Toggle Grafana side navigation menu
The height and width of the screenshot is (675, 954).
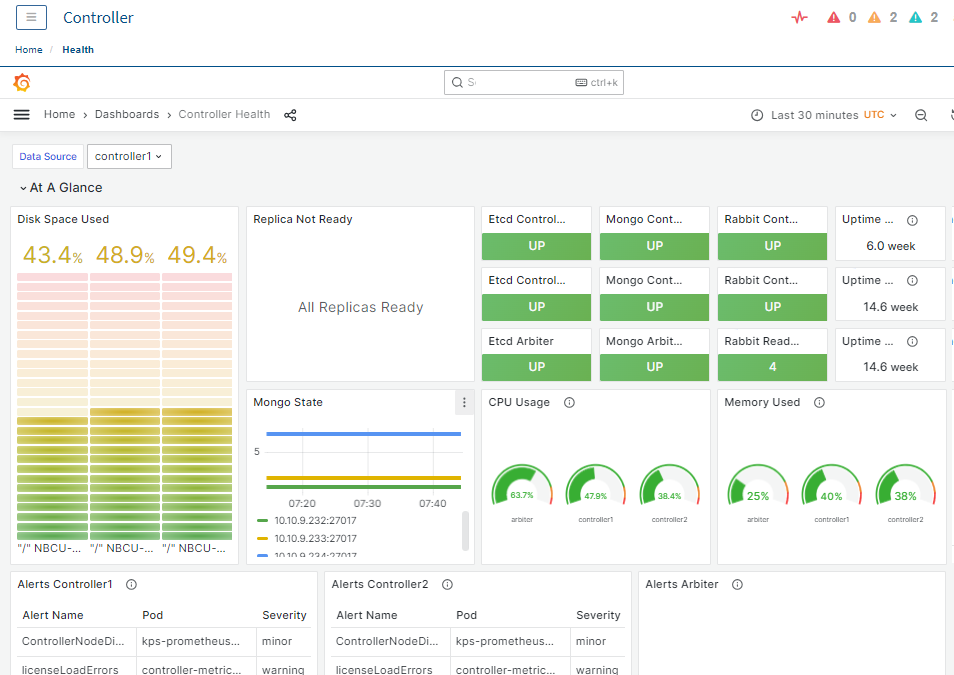click(21, 115)
